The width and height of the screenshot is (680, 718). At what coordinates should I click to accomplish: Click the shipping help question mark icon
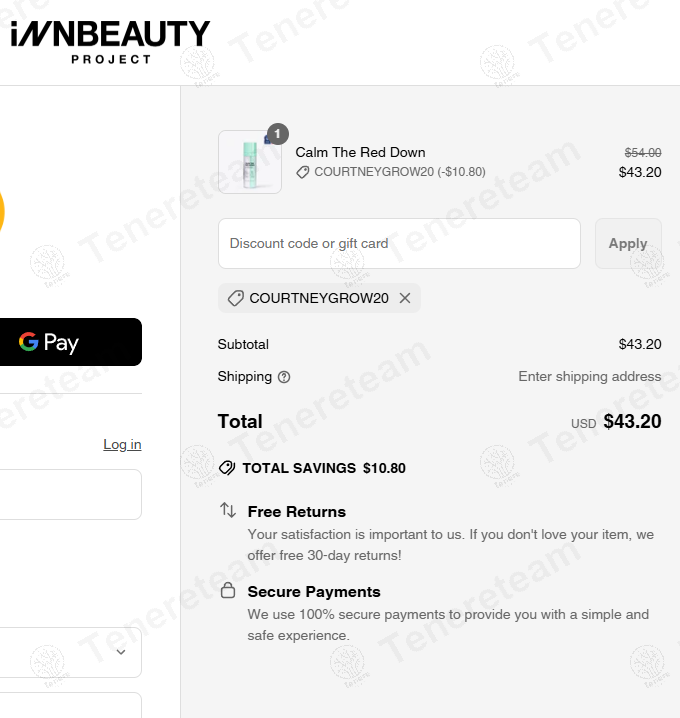(x=284, y=377)
